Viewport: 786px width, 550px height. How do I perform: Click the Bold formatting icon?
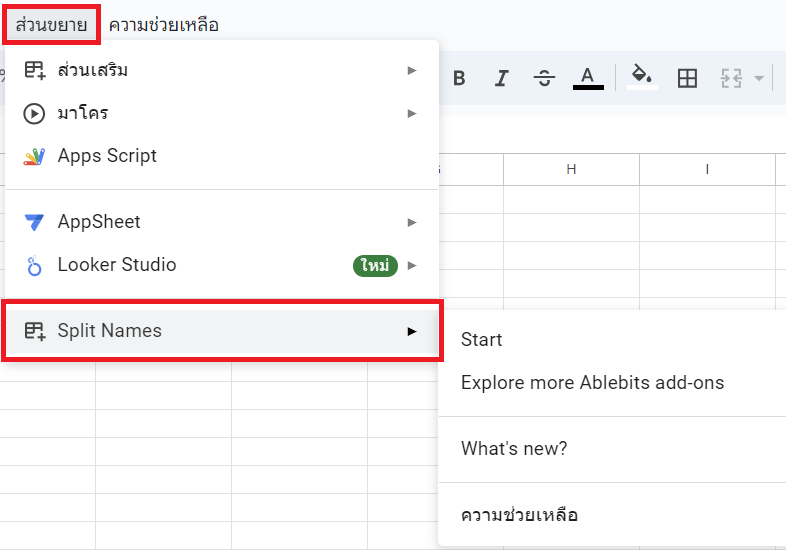pos(459,78)
